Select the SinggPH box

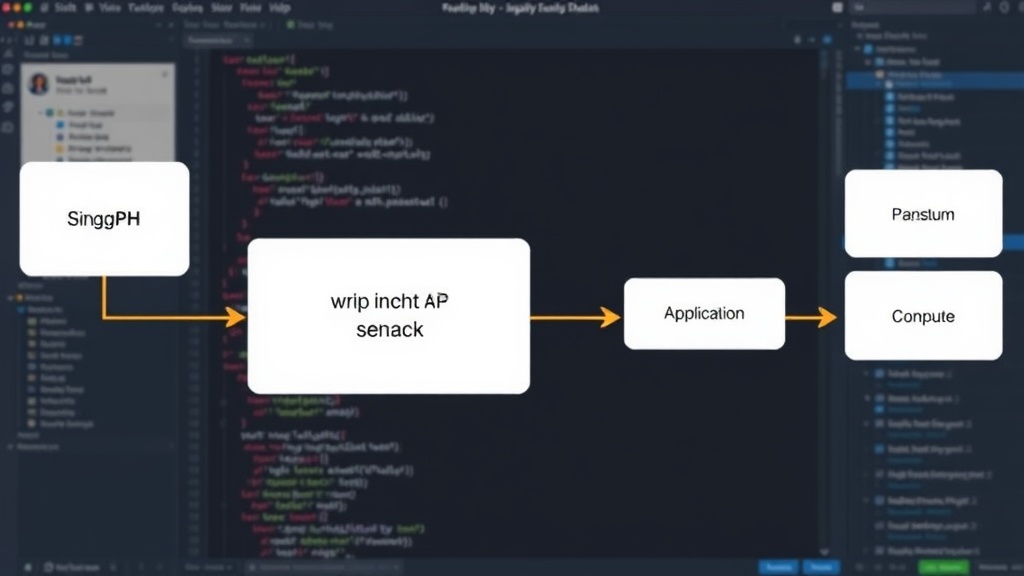(x=104, y=219)
